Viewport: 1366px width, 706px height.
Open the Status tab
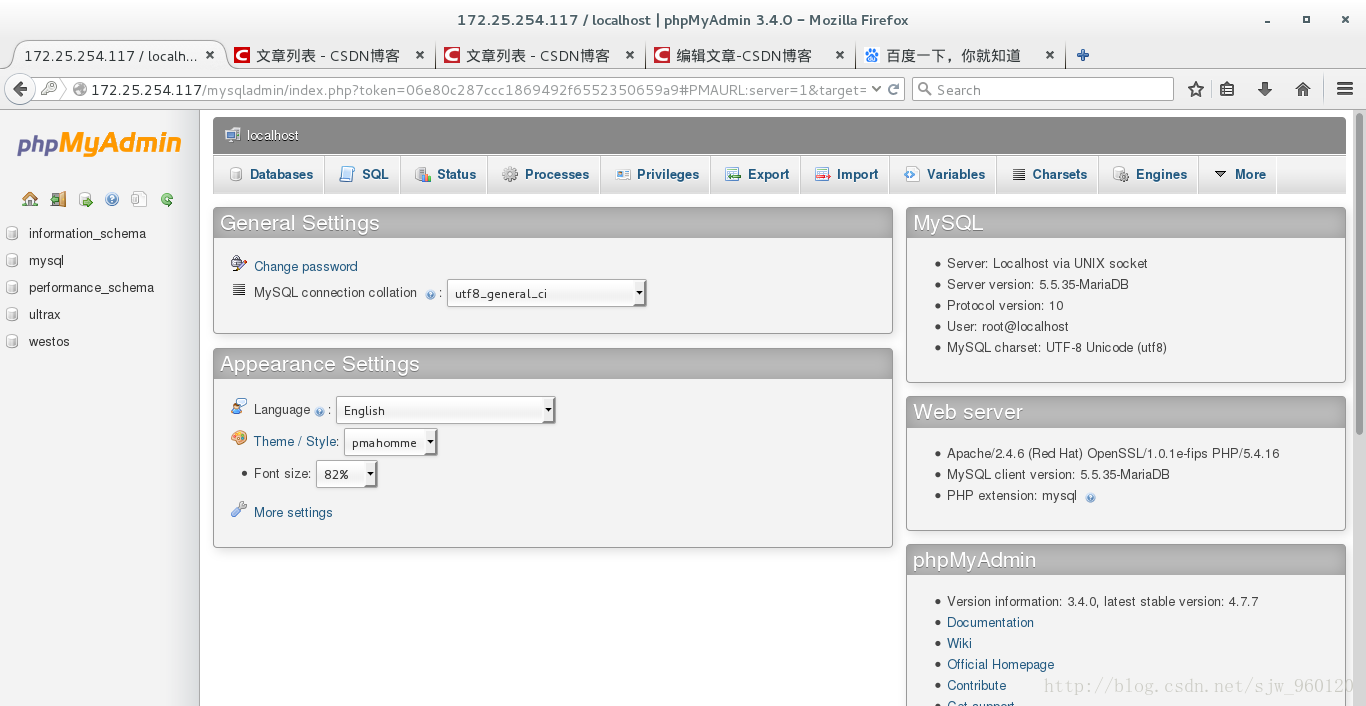(445, 174)
